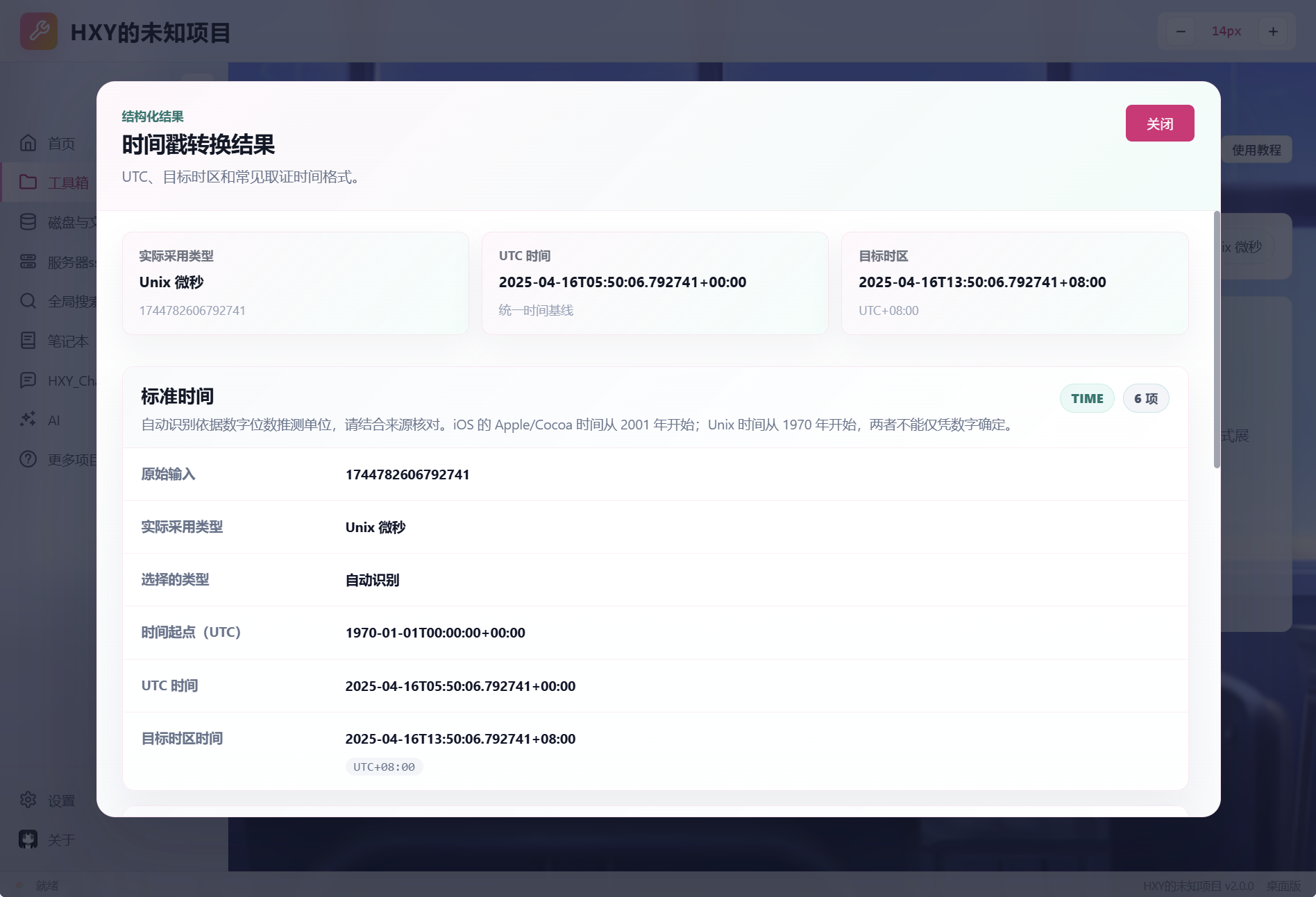
Task: Select the 关于 menu label
Action: click(62, 840)
